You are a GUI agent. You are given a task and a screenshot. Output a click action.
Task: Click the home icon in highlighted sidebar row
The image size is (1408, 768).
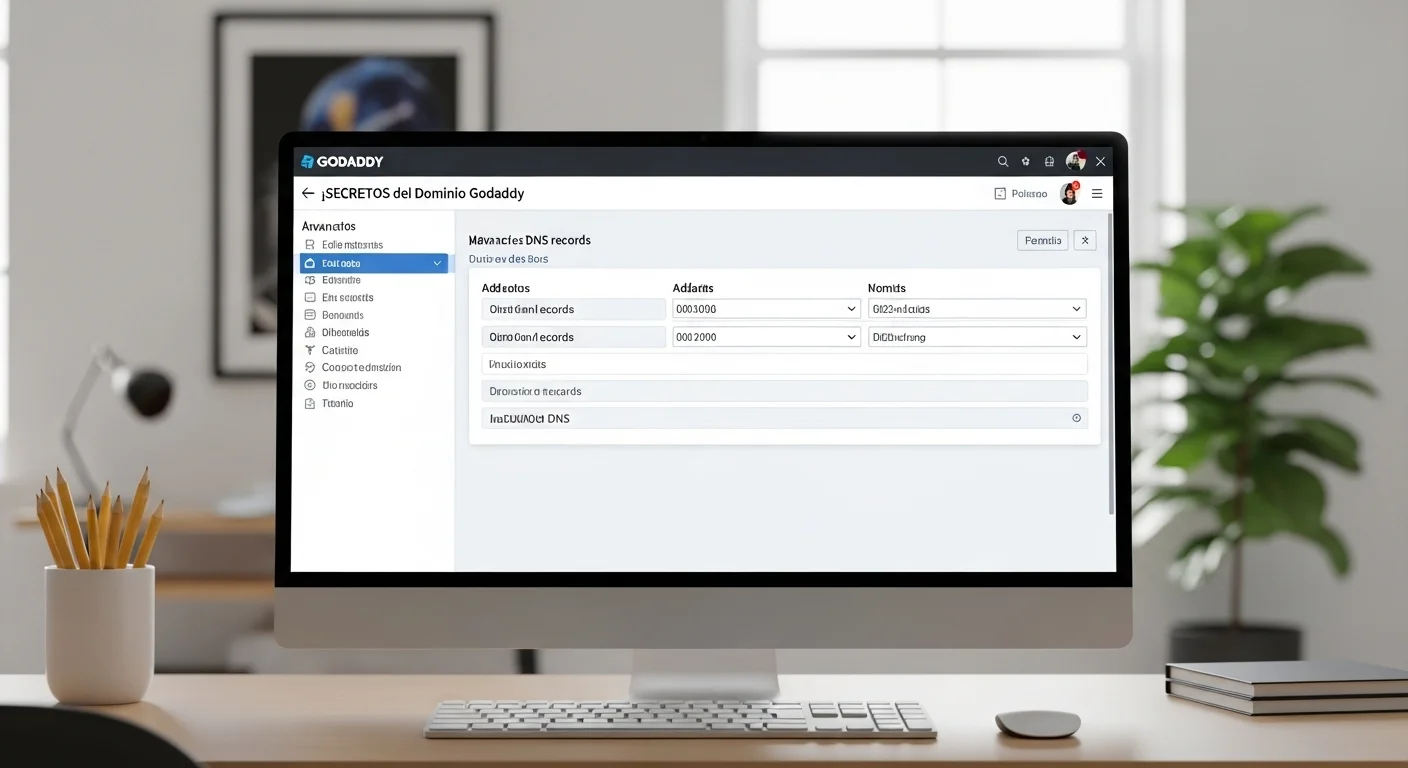click(310, 263)
